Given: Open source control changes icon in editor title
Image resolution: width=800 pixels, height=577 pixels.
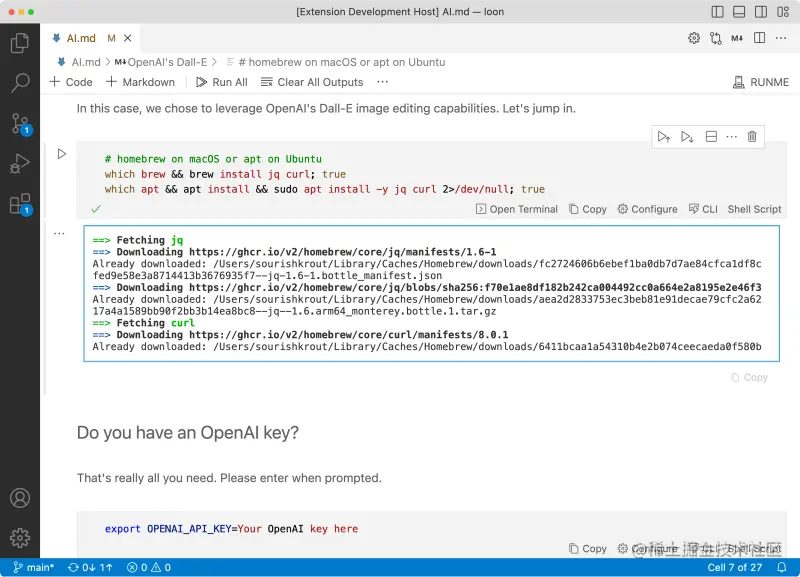Looking at the screenshot, I should (x=715, y=38).
